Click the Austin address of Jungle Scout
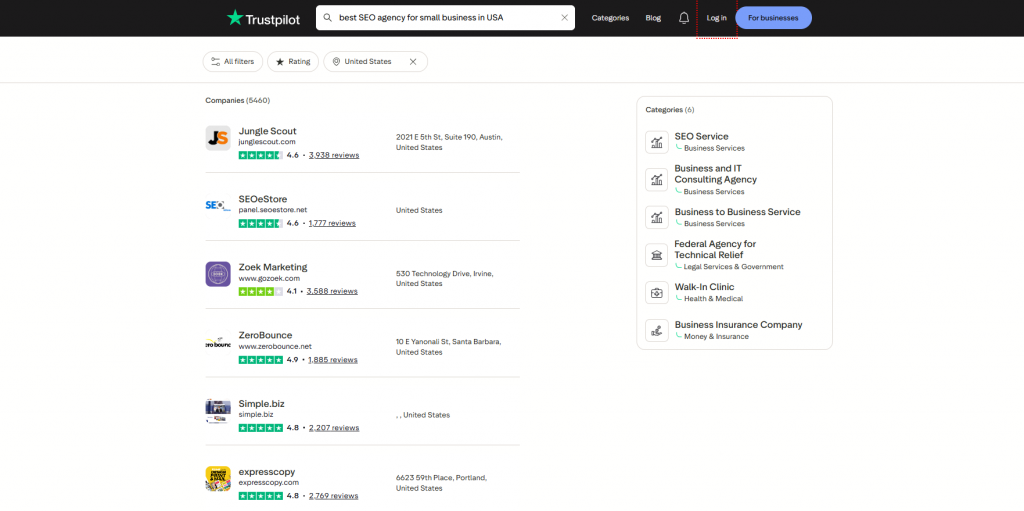The width and height of the screenshot is (1024, 511). click(449, 142)
